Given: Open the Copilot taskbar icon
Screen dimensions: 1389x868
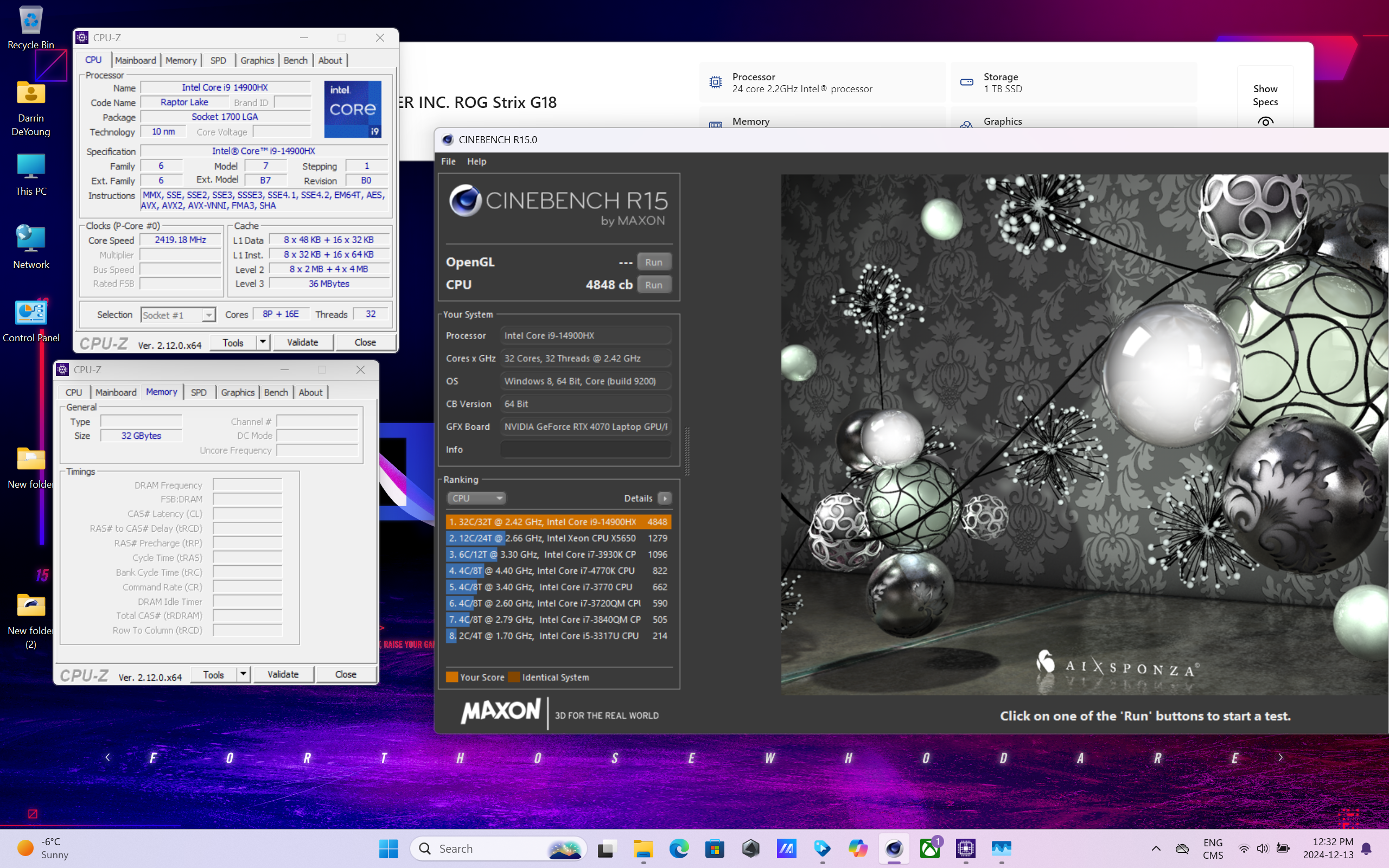Looking at the screenshot, I should 858,848.
